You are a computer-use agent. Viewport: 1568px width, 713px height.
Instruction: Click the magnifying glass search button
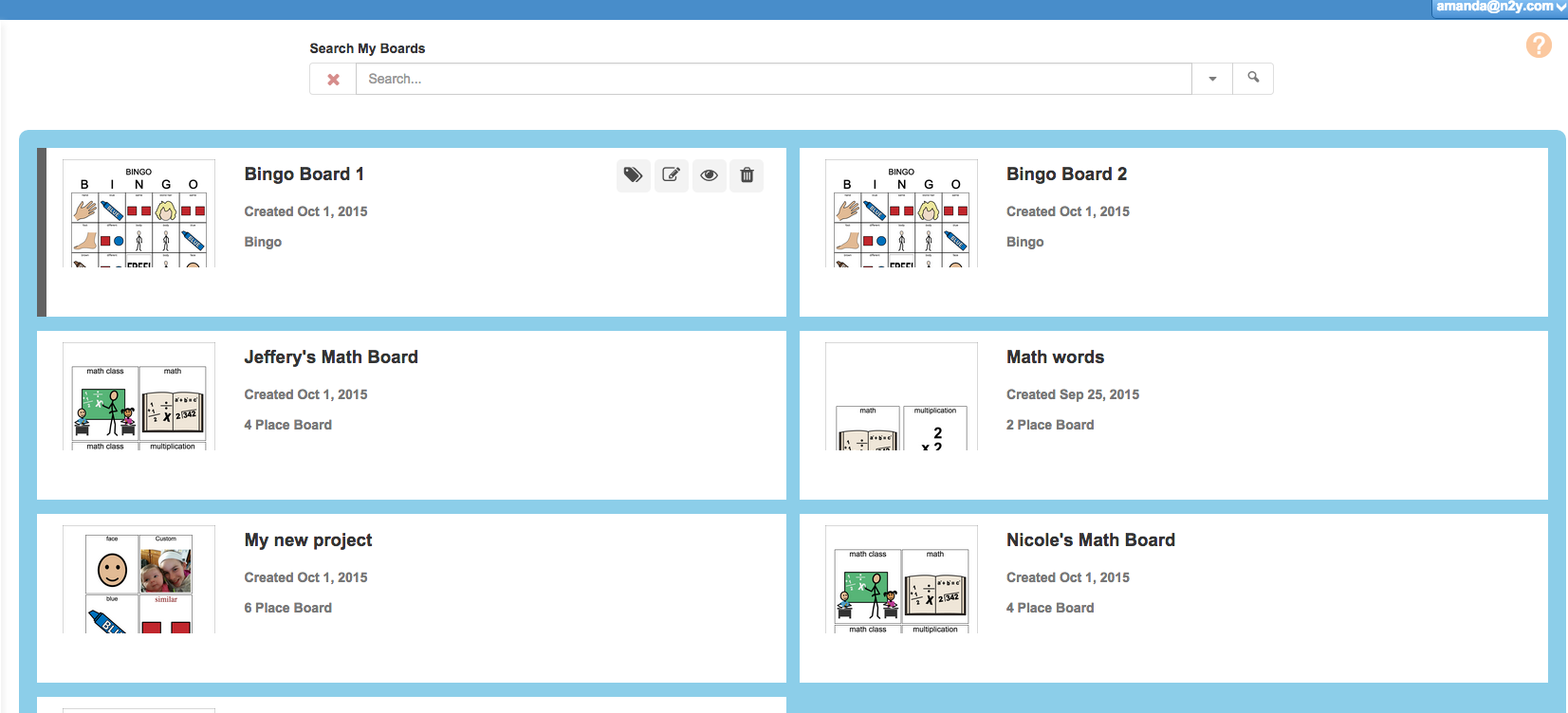pos(1253,79)
